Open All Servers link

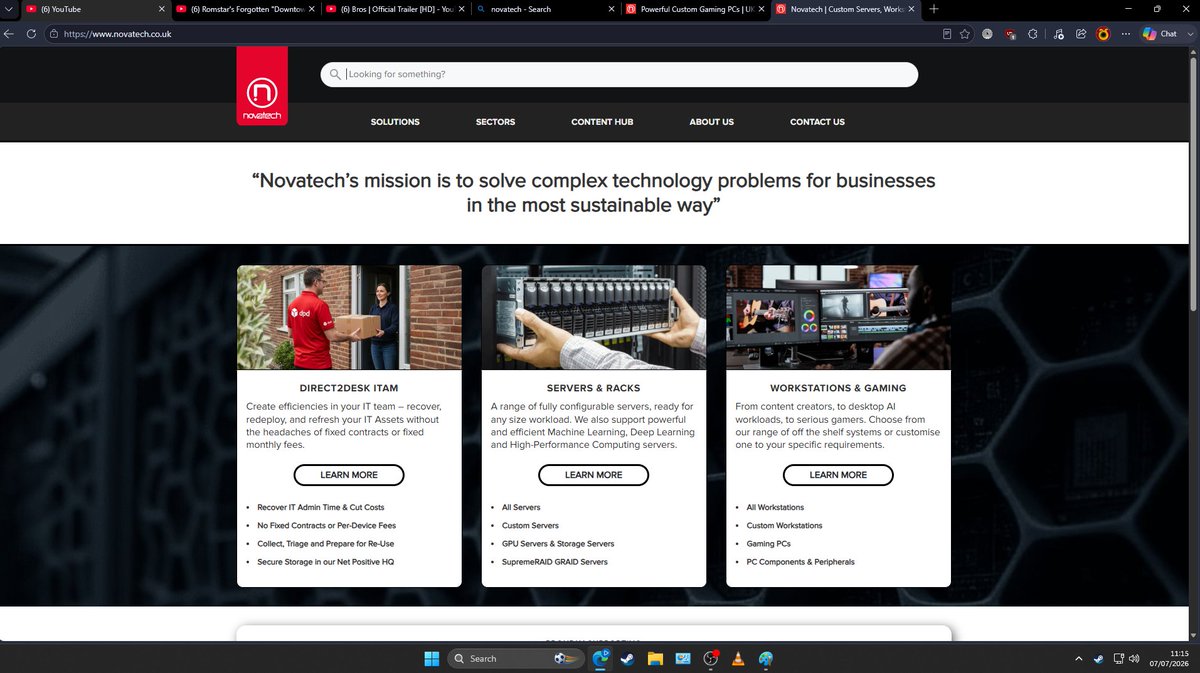pos(521,507)
